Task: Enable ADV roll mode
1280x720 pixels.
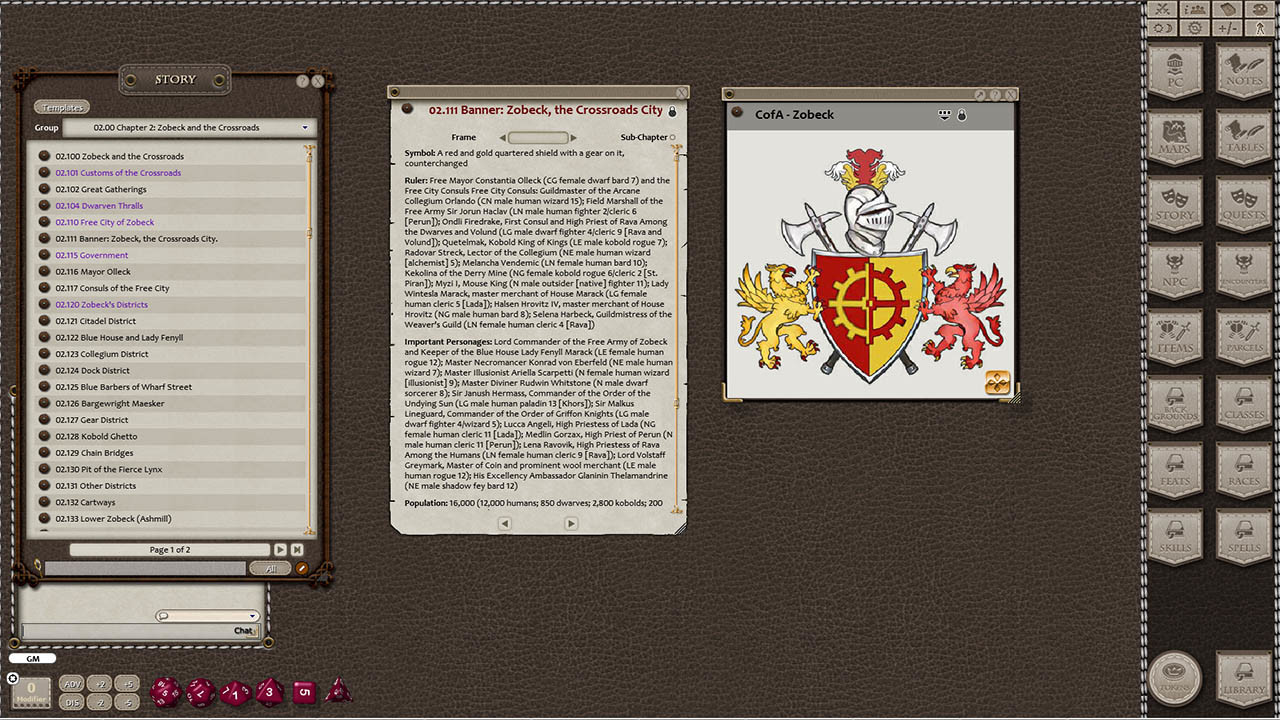Action: coord(71,683)
